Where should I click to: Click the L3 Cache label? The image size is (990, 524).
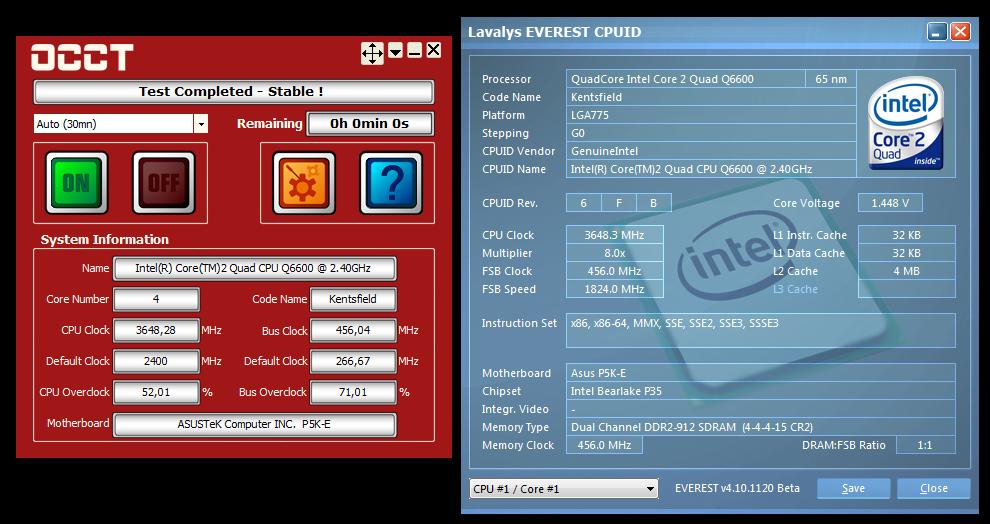(x=795, y=289)
